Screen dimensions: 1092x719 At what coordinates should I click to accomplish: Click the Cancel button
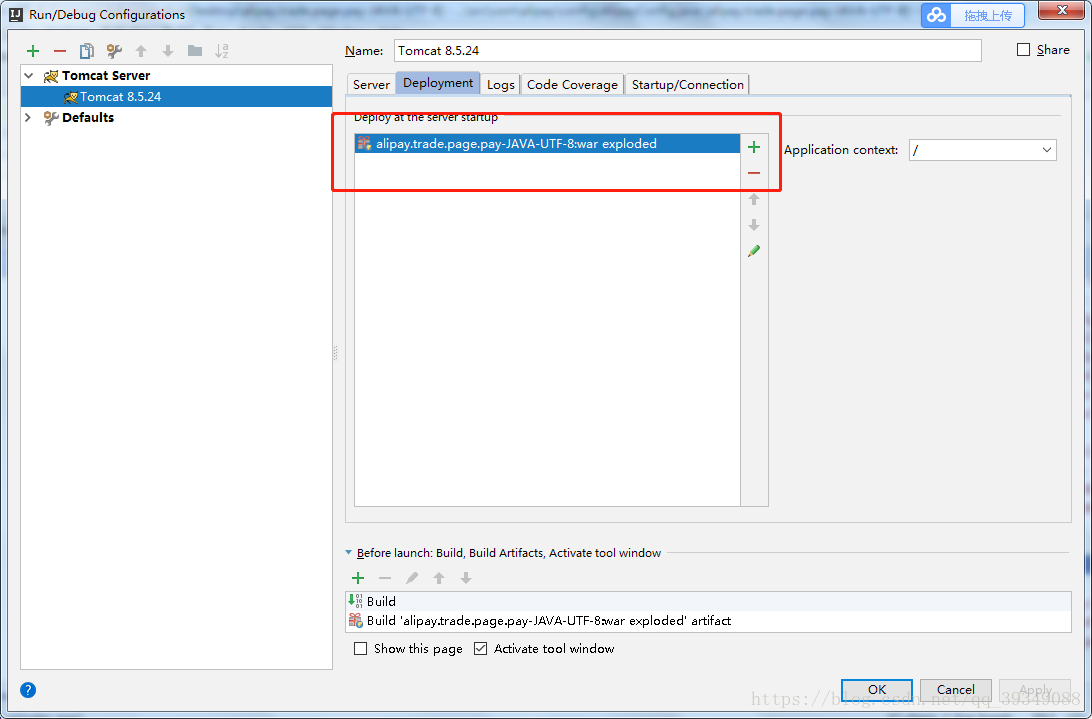pos(956,690)
